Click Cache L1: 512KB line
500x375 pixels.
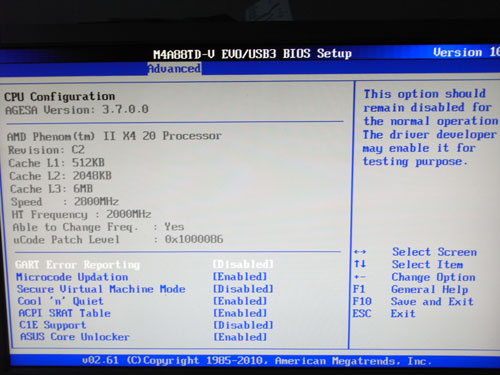[x=56, y=163]
